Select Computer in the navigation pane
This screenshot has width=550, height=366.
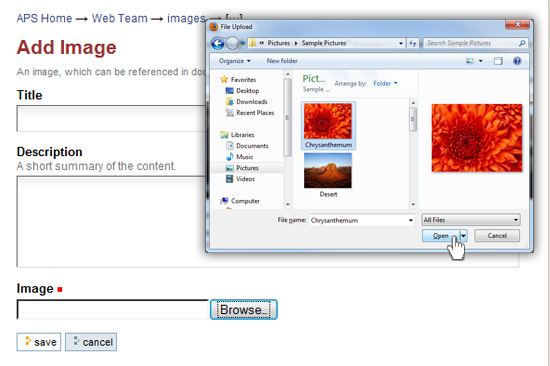pos(245,201)
